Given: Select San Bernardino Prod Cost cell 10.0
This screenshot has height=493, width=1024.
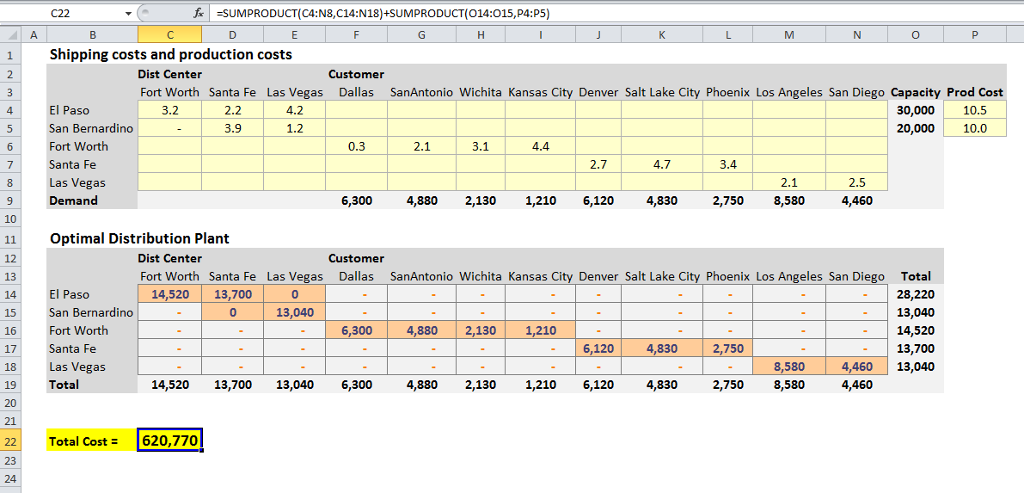Looking at the screenshot, I should [974, 129].
